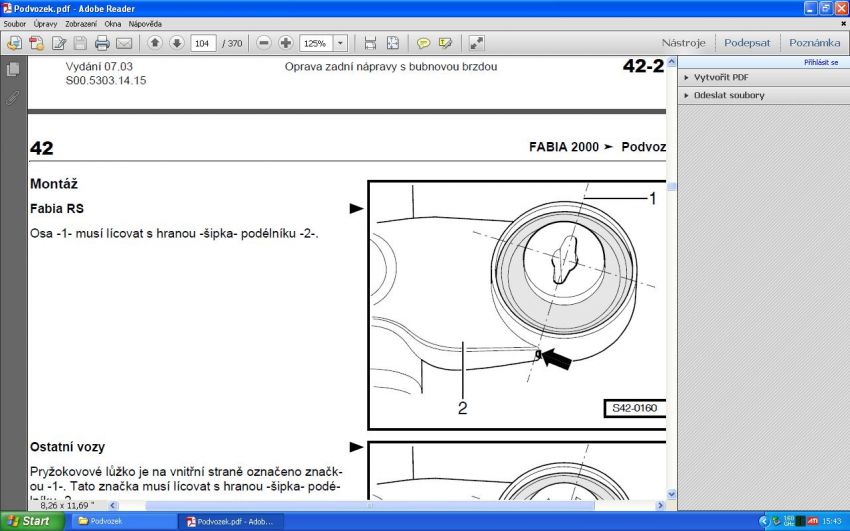This screenshot has width=850, height=531.
Task: Click the page number field
Action: (x=204, y=43)
